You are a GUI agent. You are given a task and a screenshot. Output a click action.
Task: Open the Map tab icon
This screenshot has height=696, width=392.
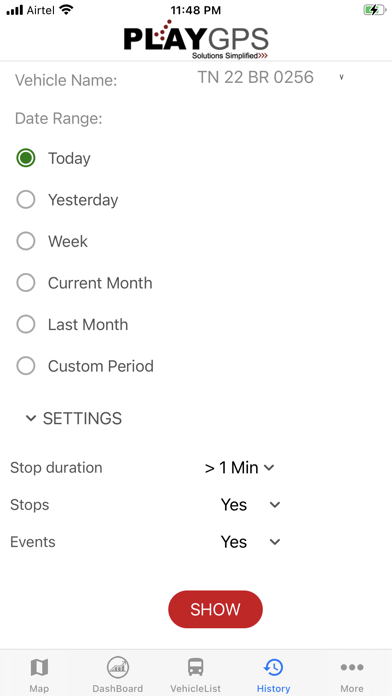click(x=39, y=667)
